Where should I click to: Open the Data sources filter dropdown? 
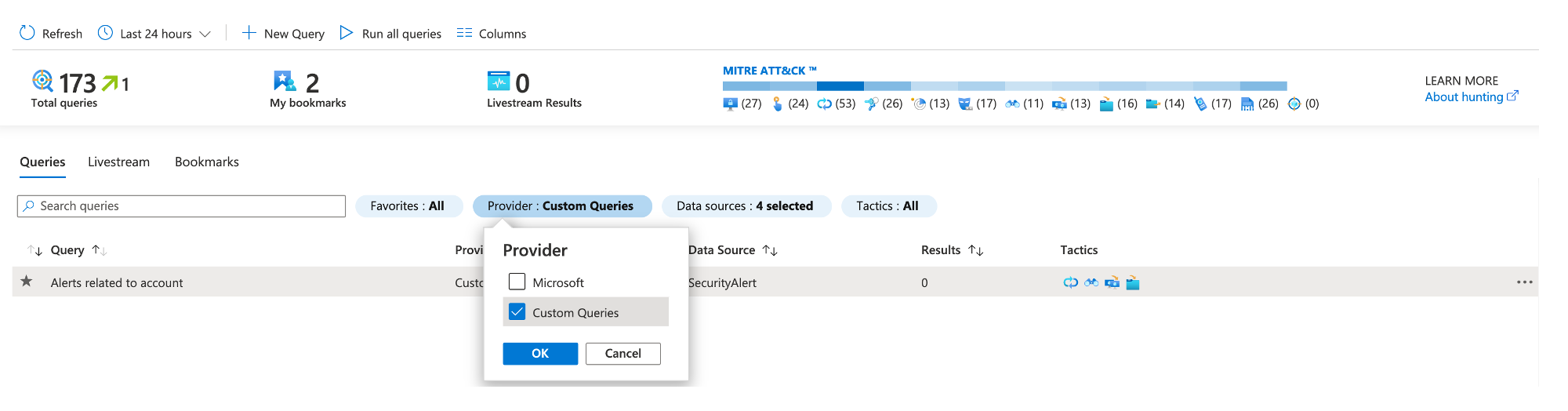pos(746,206)
